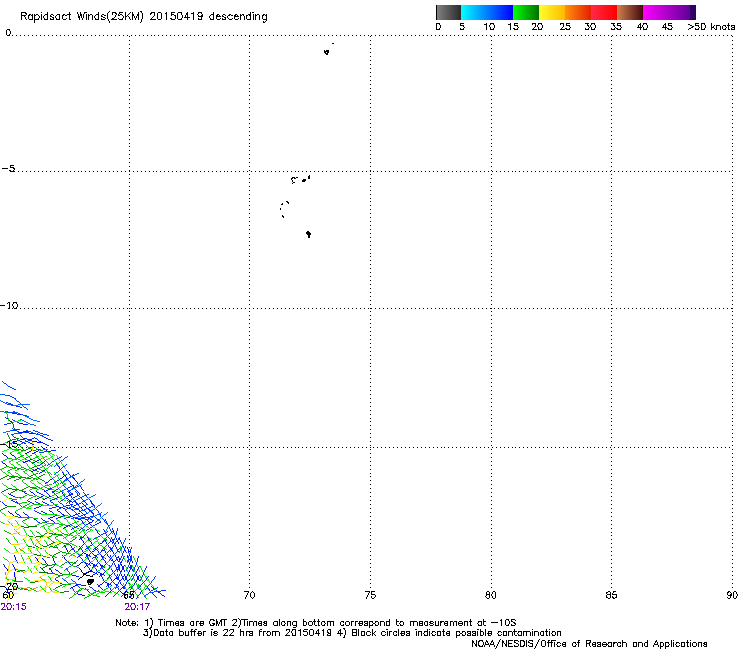Click the 'Rapidscat Winds(25KM) 20150419 descending' title
740x650 pixels.
click(x=143, y=17)
